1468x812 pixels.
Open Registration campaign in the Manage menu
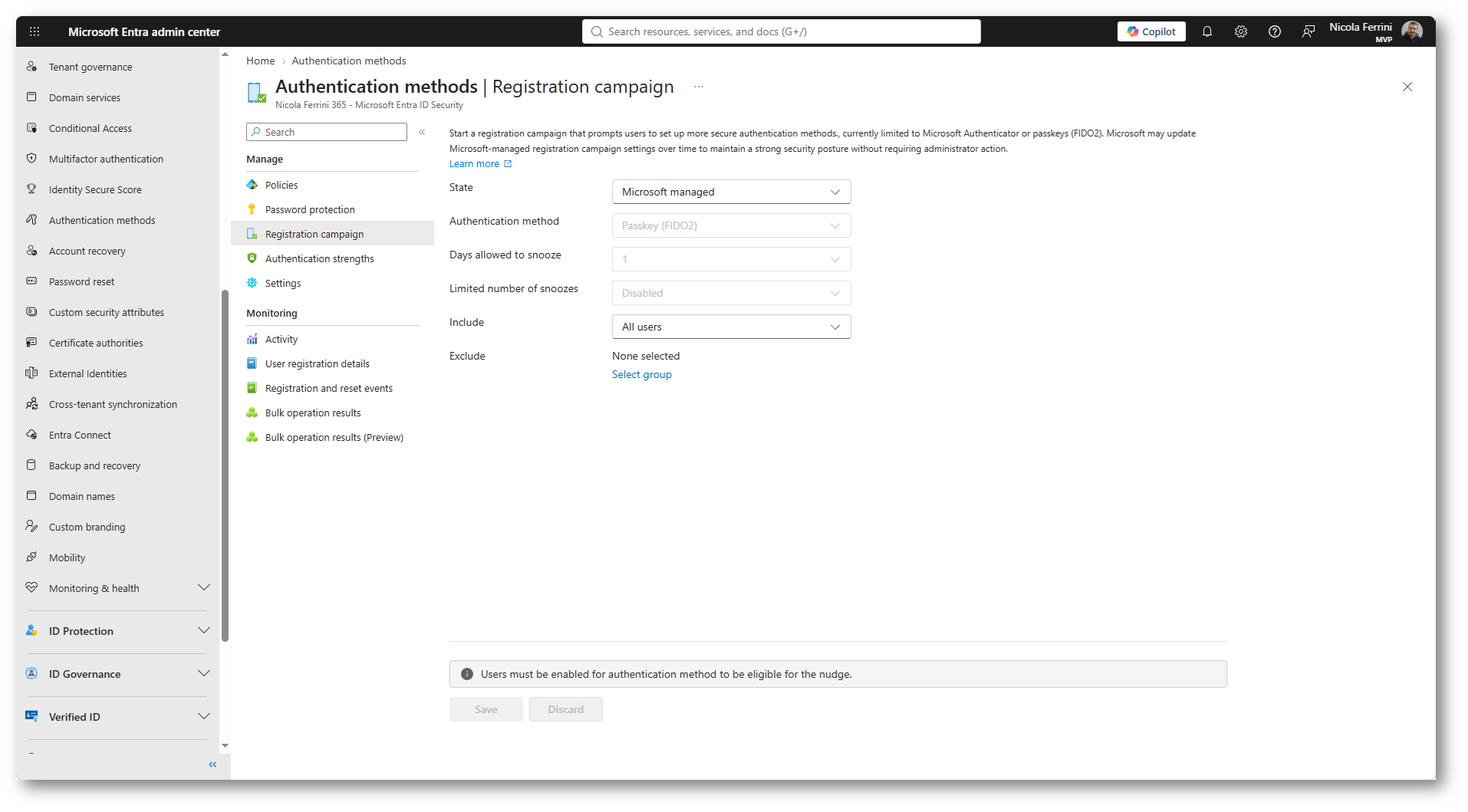pyautogui.click(x=332, y=234)
